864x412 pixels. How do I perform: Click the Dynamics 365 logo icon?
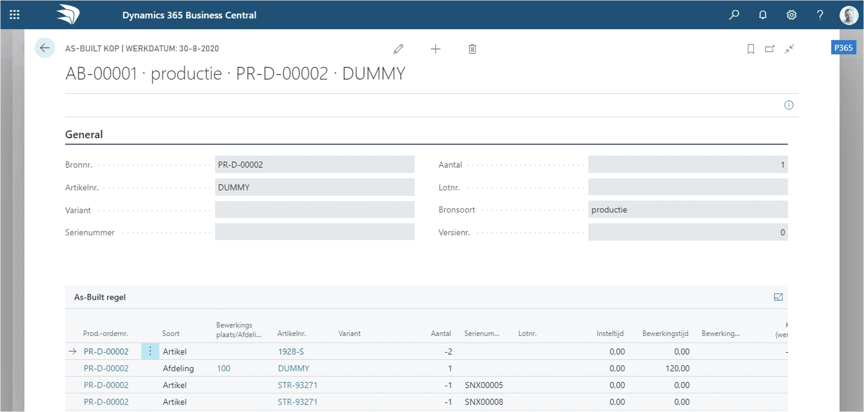coord(68,15)
